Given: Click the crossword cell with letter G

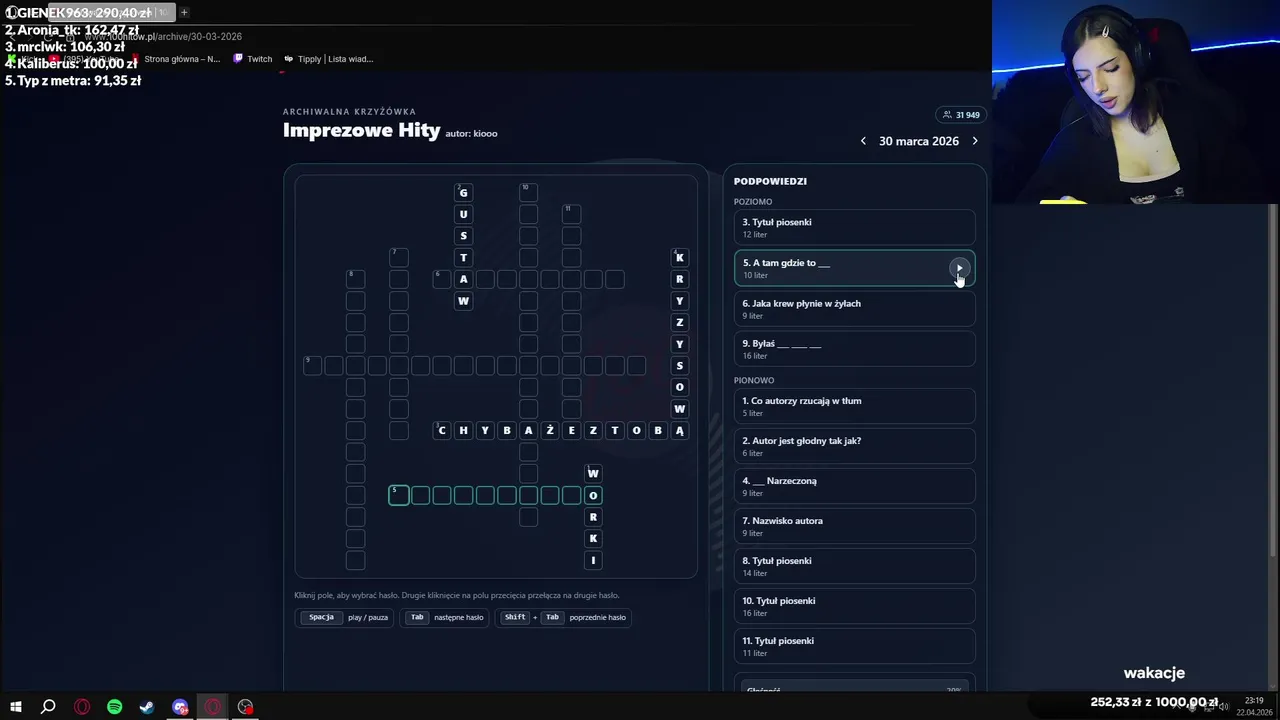Looking at the screenshot, I should pos(463,192).
